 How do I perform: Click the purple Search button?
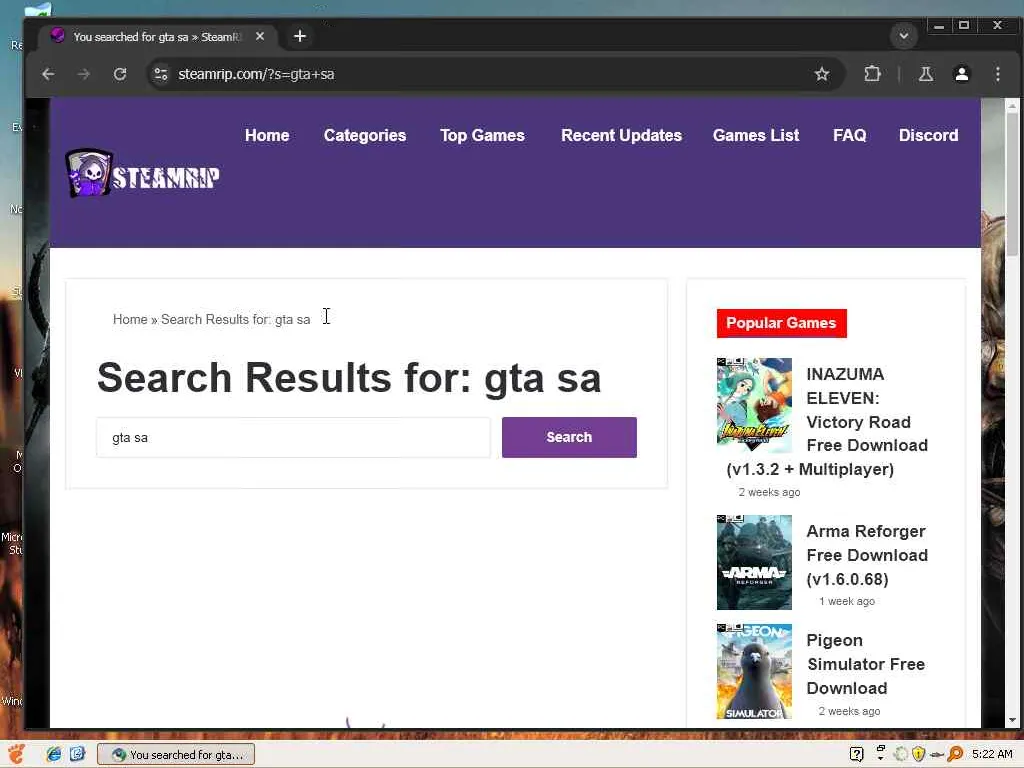pos(569,438)
